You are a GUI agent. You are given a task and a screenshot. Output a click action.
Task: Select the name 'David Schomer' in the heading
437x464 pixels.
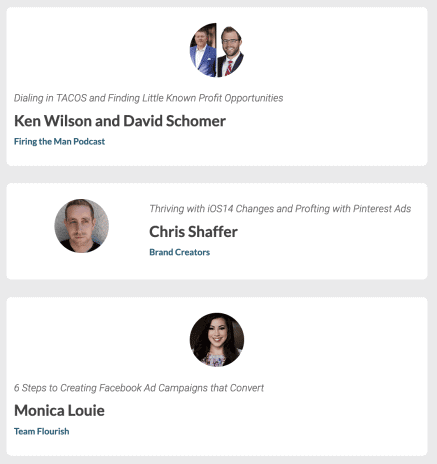(175, 121)
